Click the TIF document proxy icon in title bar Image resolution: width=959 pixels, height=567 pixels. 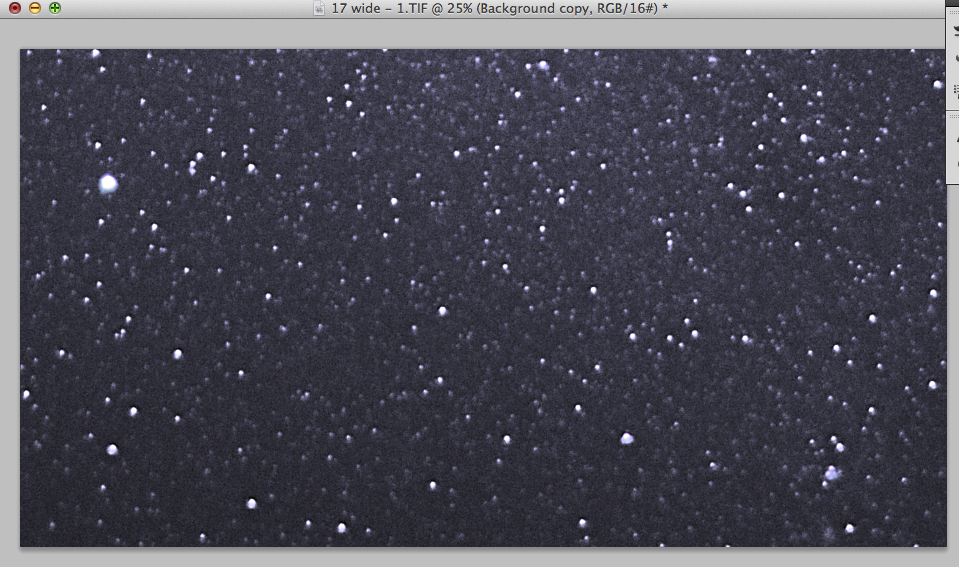point(319,8)
